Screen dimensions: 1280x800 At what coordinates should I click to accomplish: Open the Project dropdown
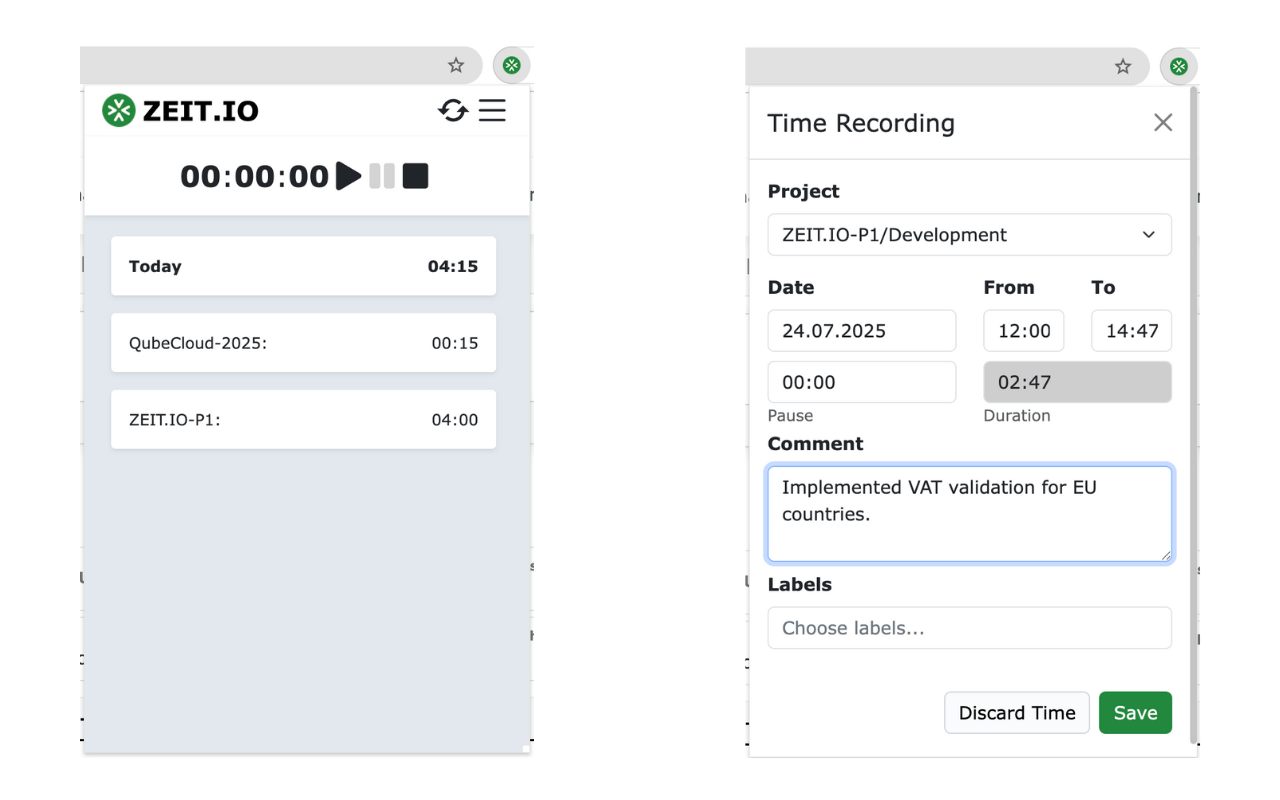click(969, 235)
